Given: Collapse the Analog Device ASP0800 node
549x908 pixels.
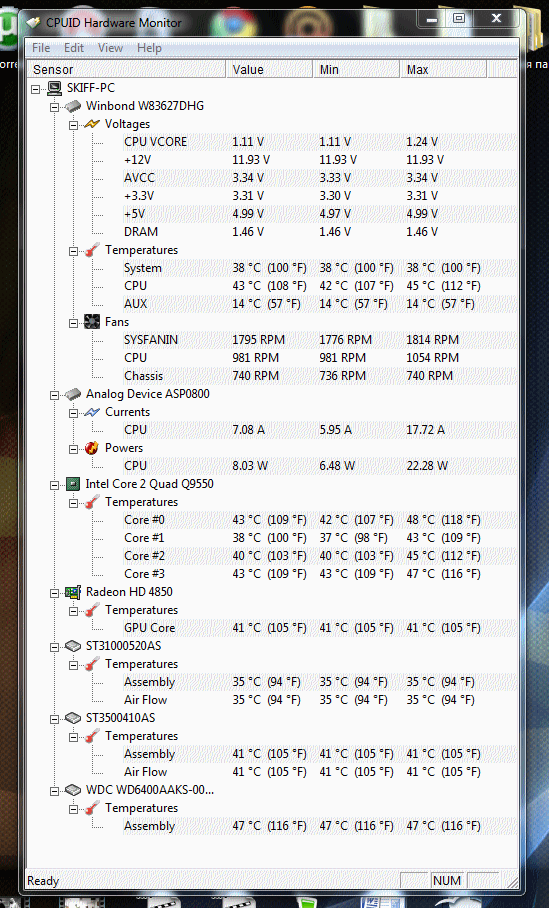Looking at the screenshot, I should [54, 395].
